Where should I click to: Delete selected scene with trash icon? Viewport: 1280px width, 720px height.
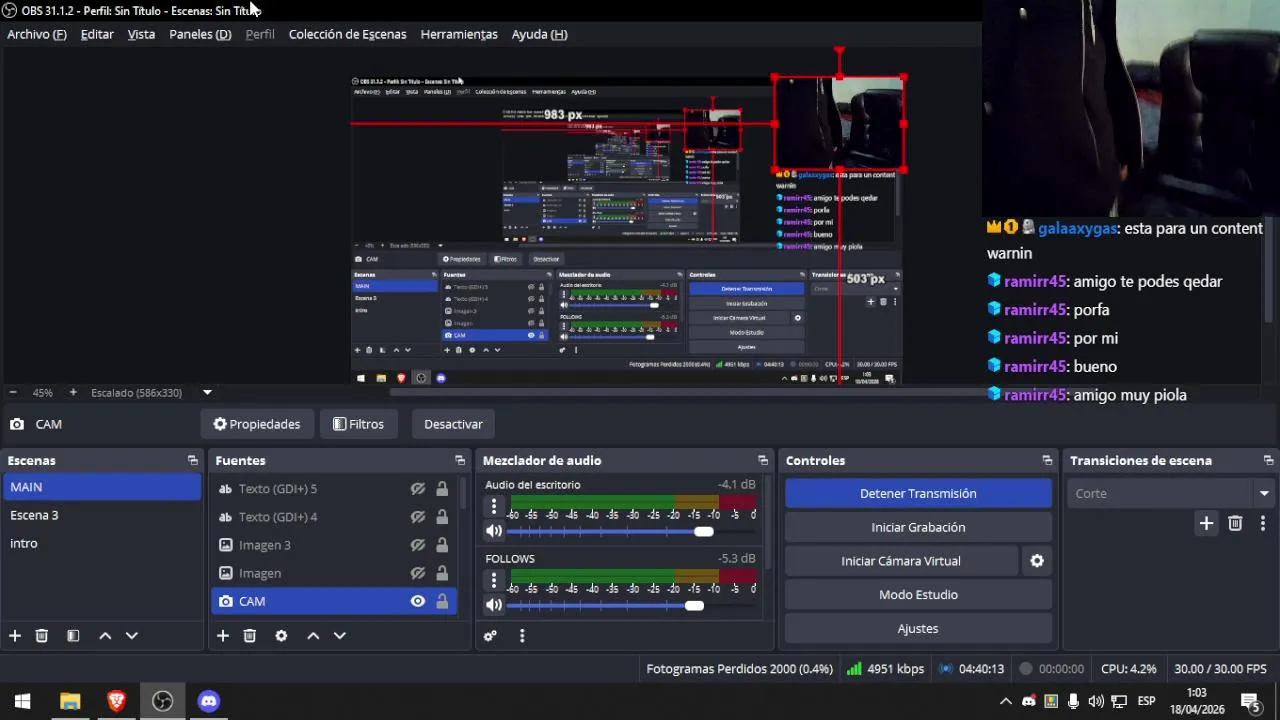[42, 636]
